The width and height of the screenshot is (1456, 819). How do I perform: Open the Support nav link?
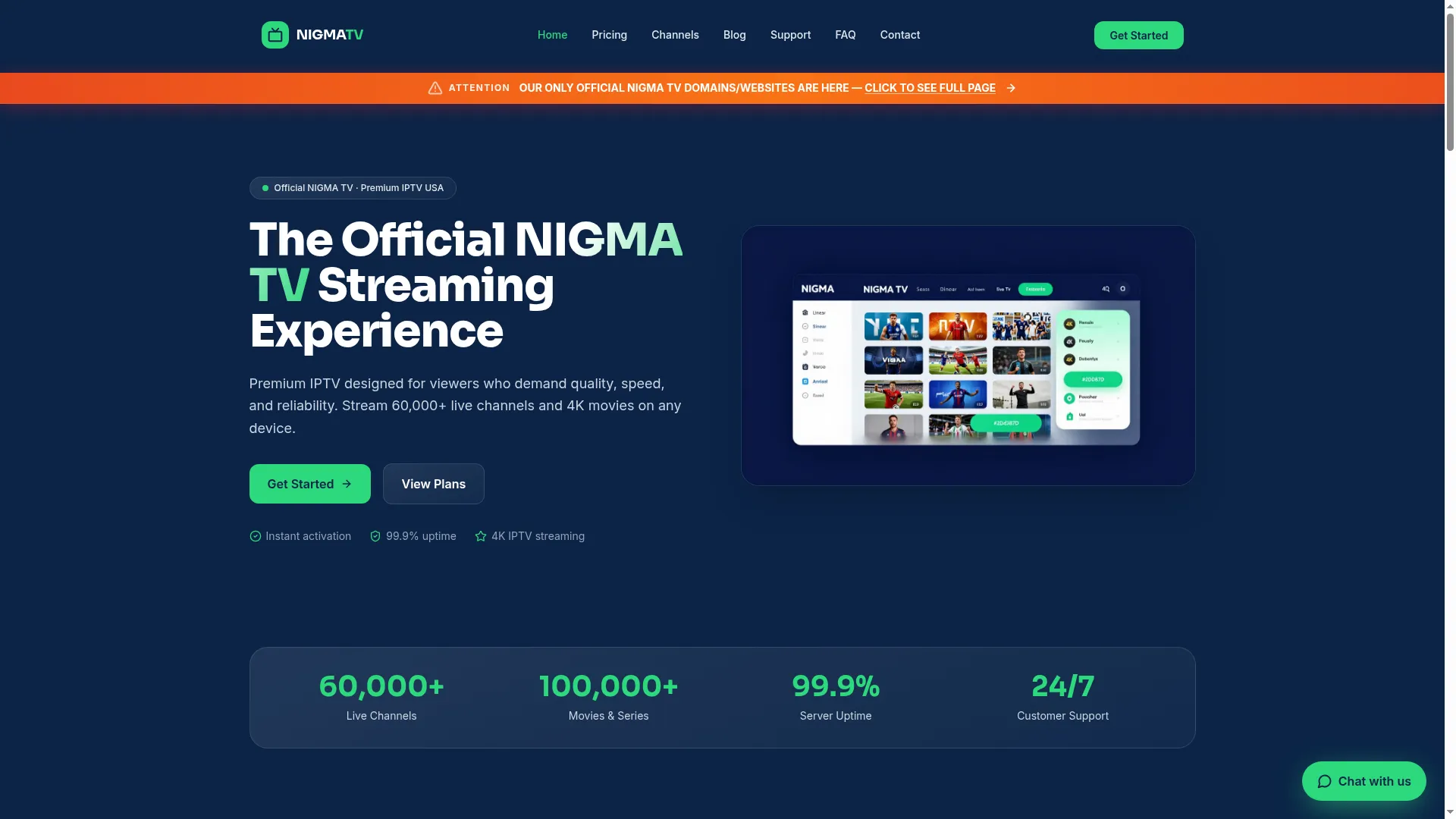(790, 35)
